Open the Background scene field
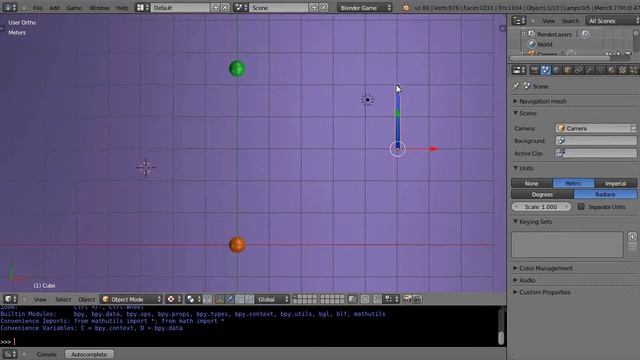This screenshot has height=360, width=640. pyautogui.click(x=596, y=141)
